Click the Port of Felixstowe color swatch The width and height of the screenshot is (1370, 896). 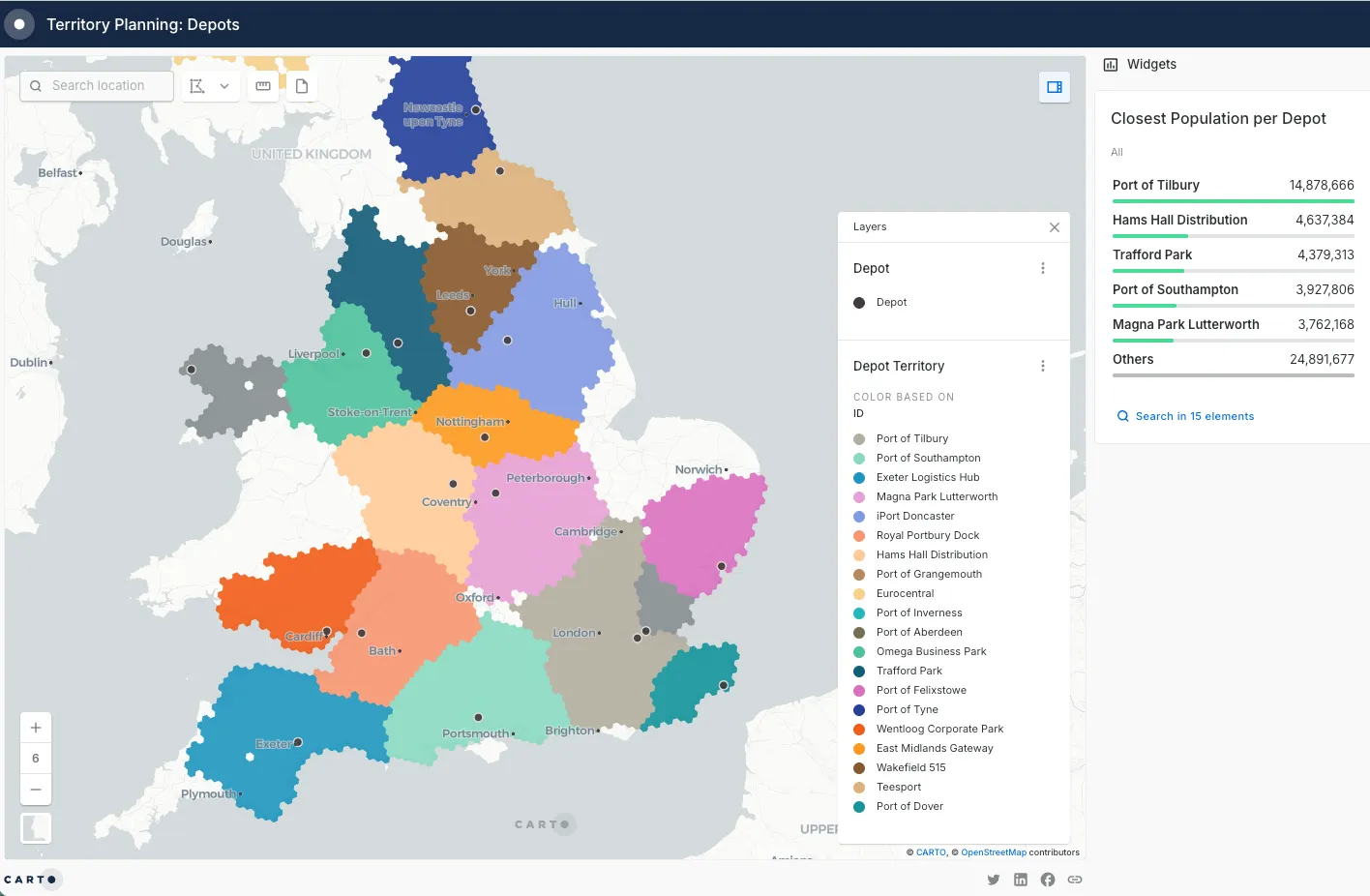tap(859, 691)
